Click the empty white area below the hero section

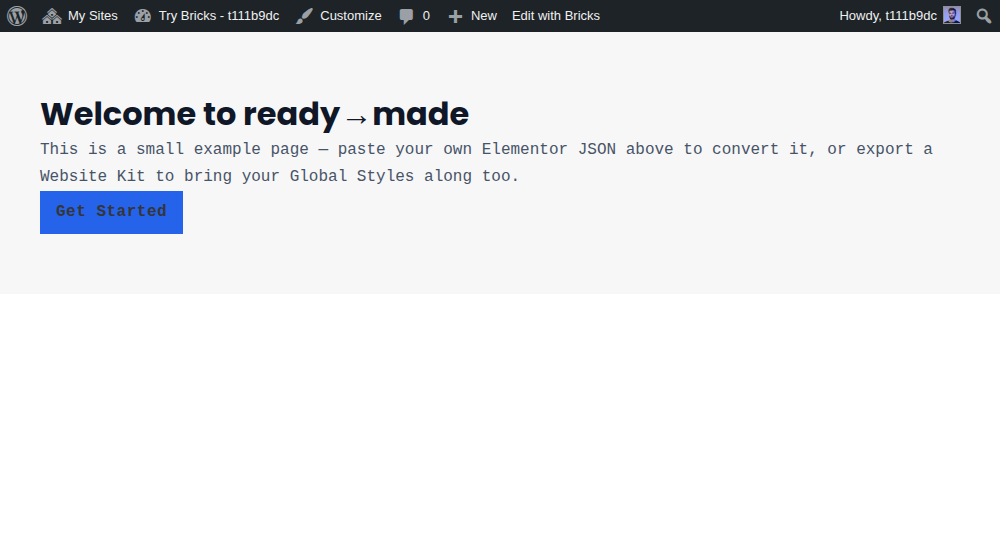(x=500, y=426)
